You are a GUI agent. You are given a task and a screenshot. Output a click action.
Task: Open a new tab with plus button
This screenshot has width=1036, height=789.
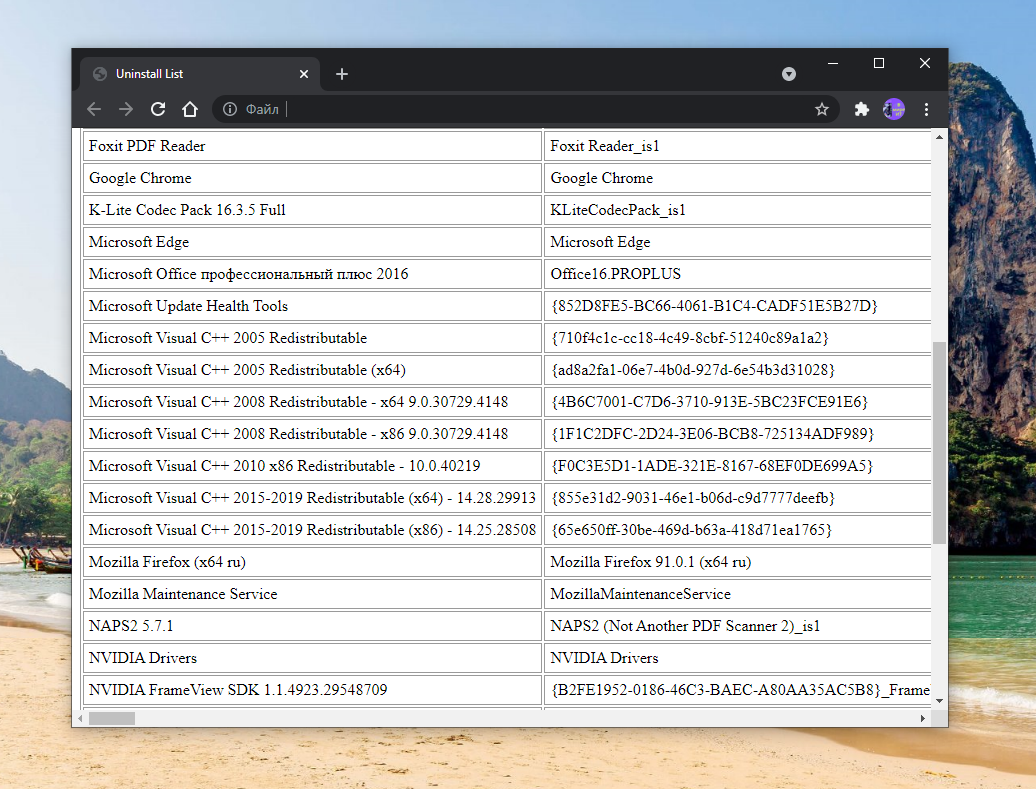(342, 74)
